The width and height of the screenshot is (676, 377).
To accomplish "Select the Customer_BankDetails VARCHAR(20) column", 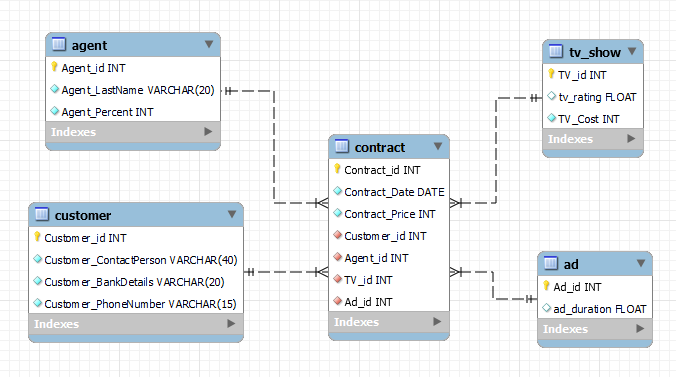I will [136, 282].
